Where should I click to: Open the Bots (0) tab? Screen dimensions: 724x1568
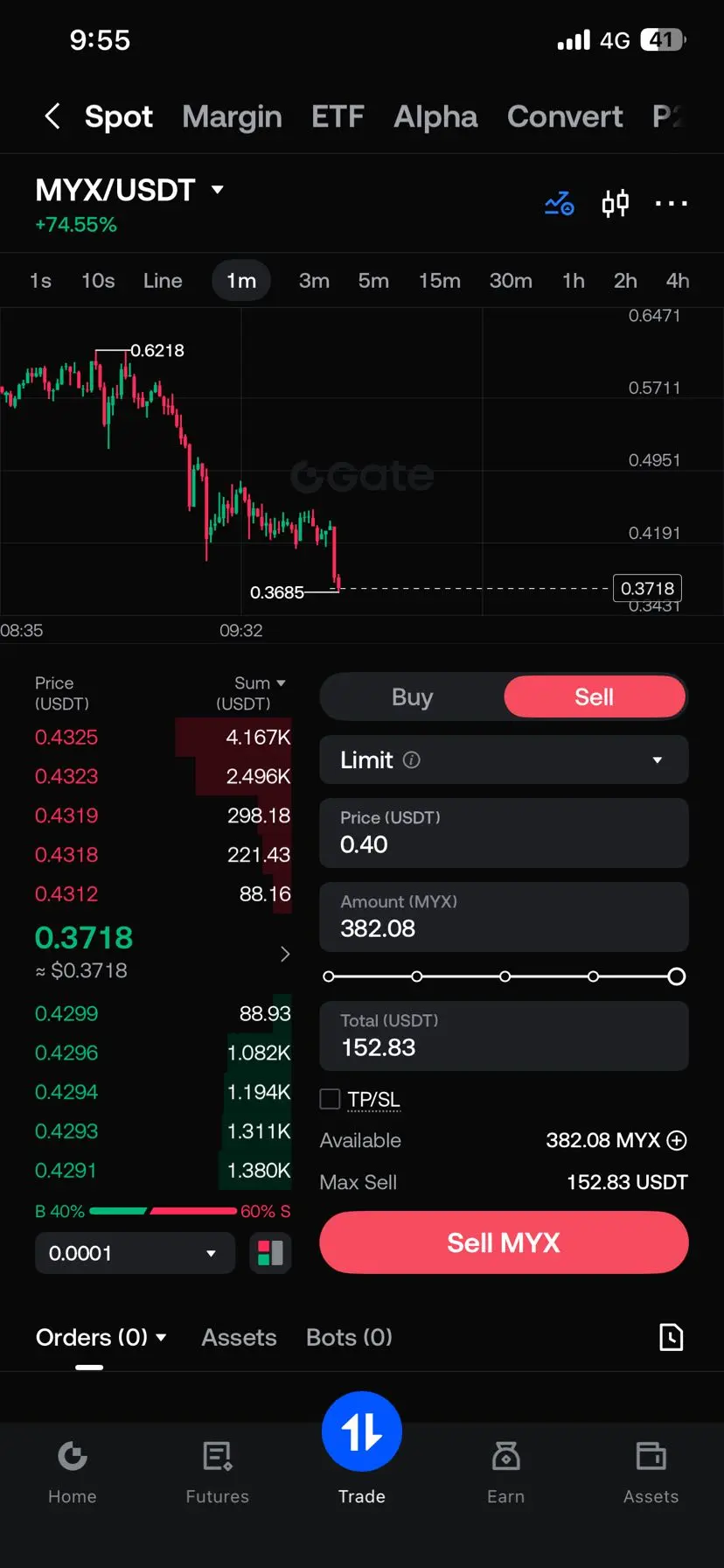349,1337
